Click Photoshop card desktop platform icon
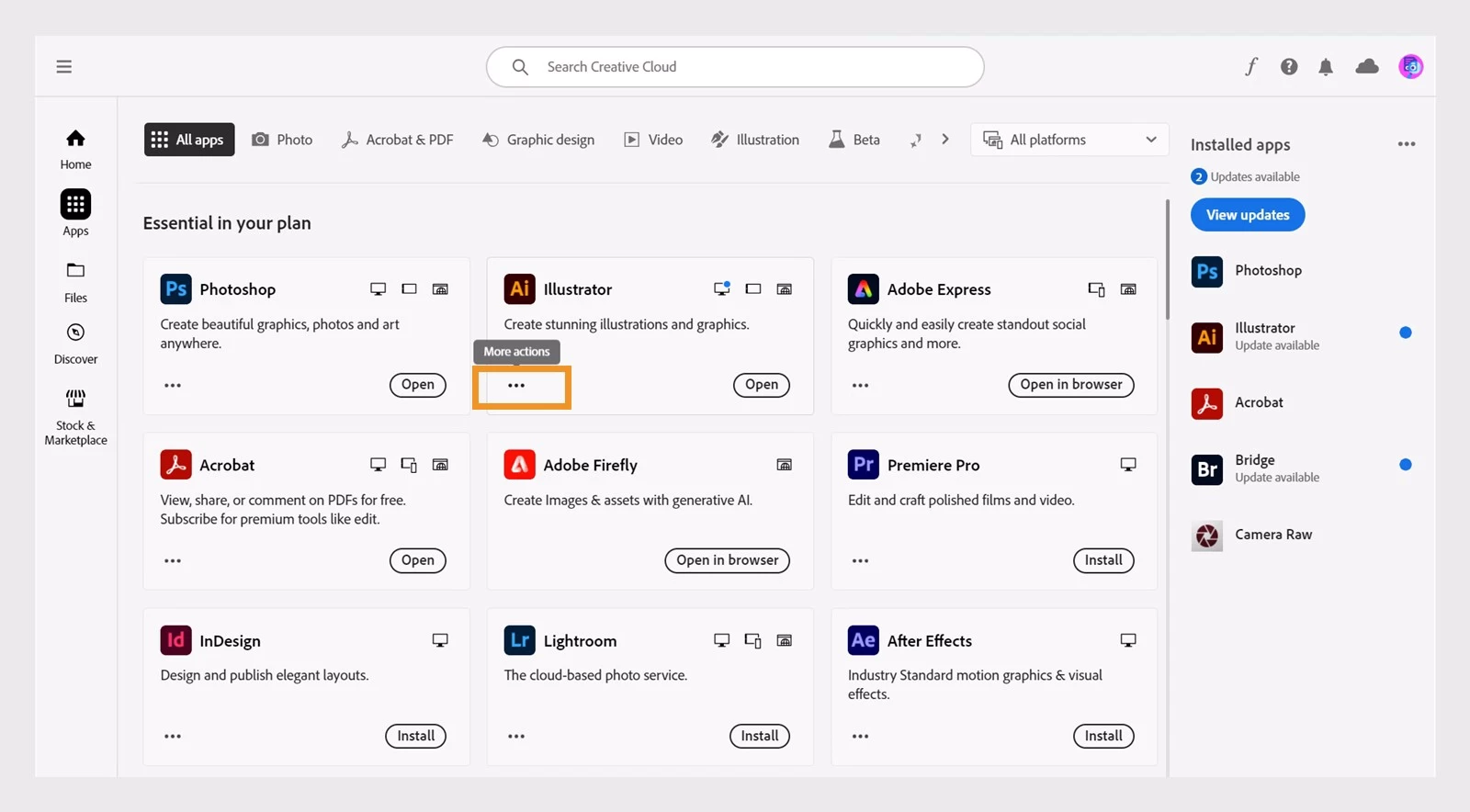 pyautogui.click(x=378, y=289)
